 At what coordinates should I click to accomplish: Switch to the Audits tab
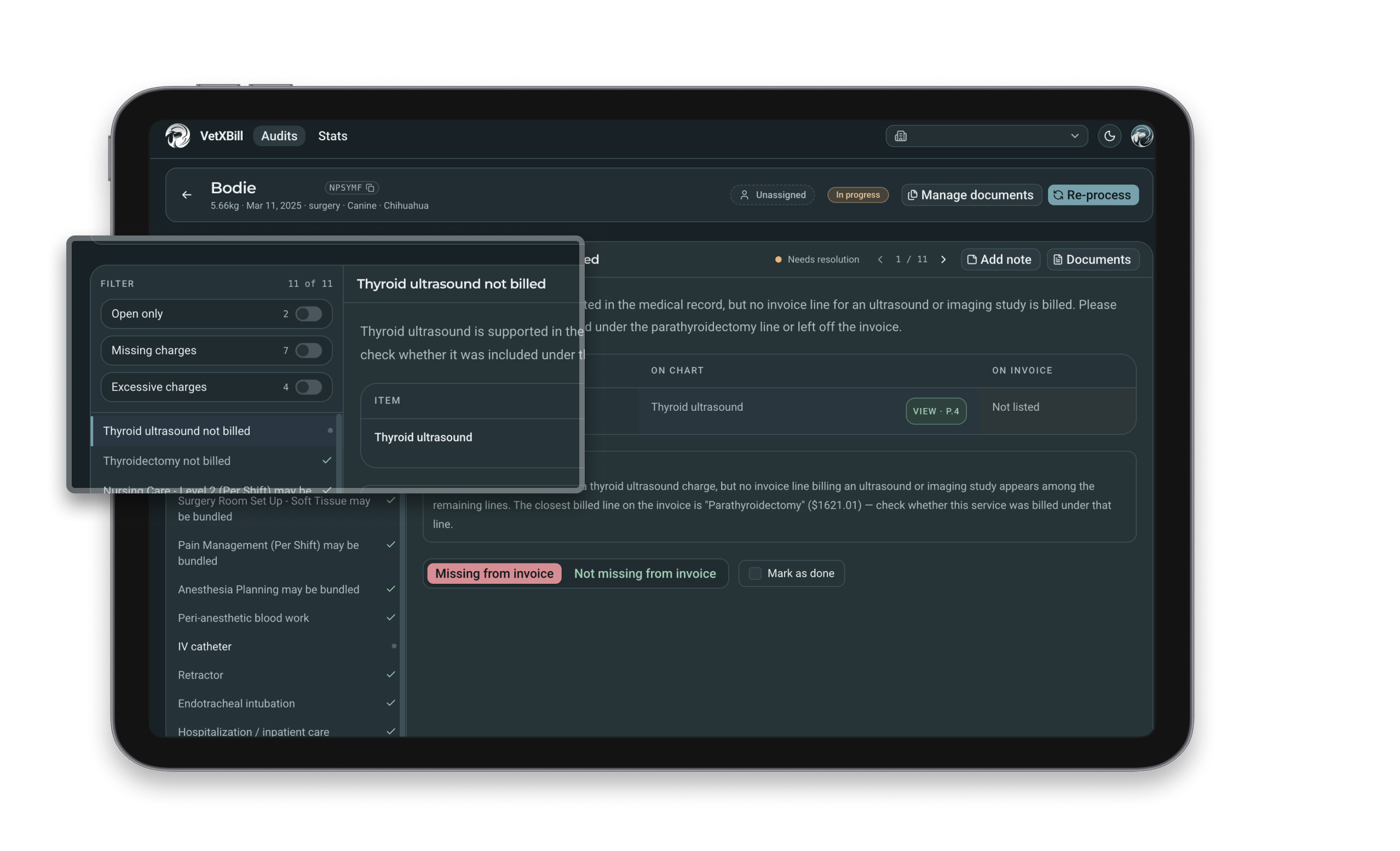(279, 136)
